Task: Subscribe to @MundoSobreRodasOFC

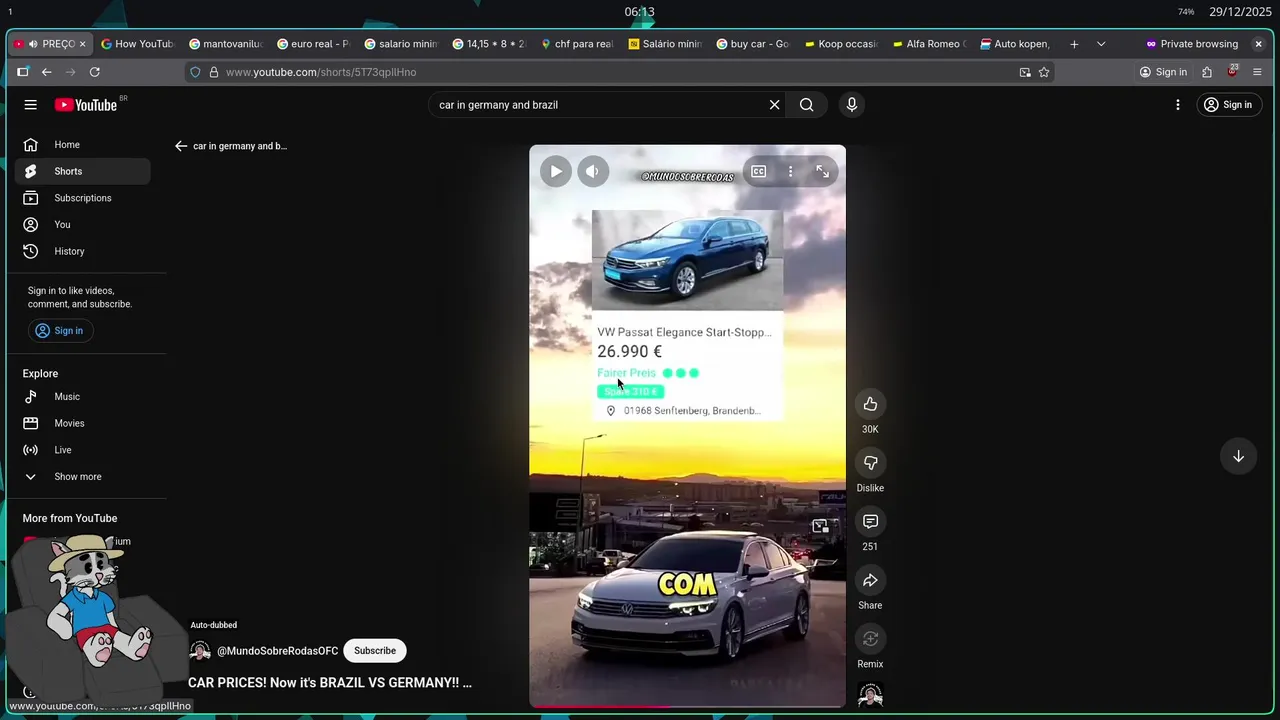Action: [375, 651]
